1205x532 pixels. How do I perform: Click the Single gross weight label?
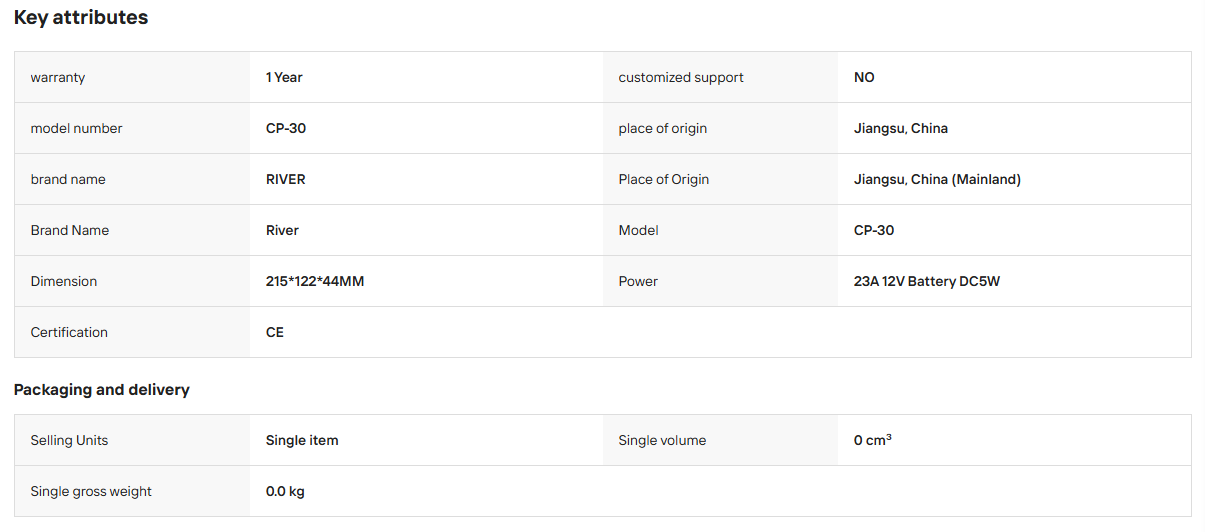click(91, 491)
